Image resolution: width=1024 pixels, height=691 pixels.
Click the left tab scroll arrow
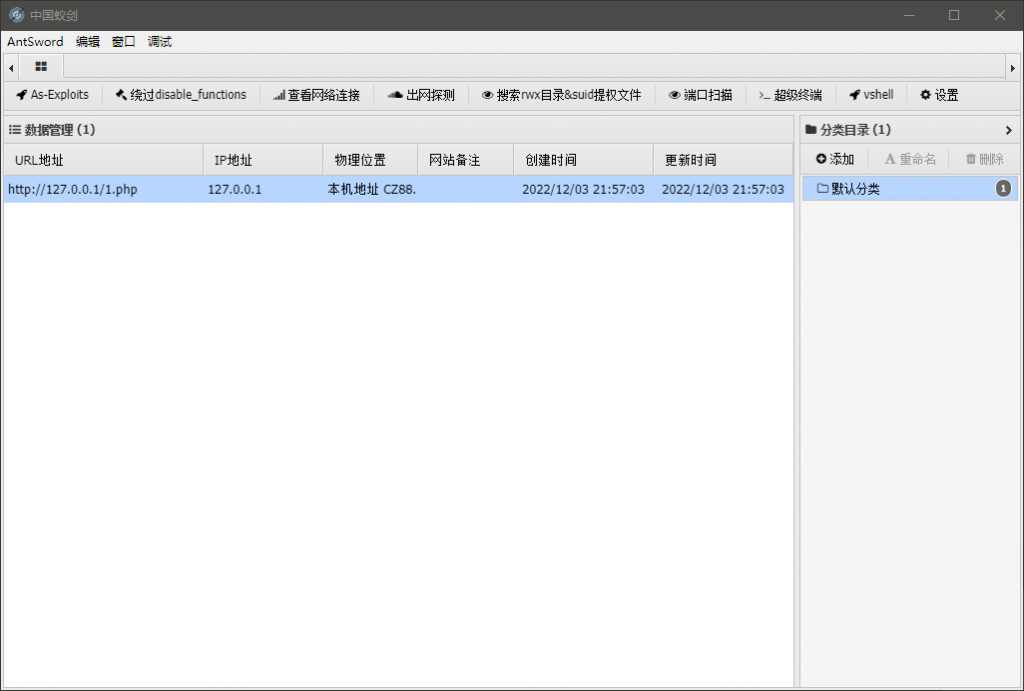(x=11, y=67)
